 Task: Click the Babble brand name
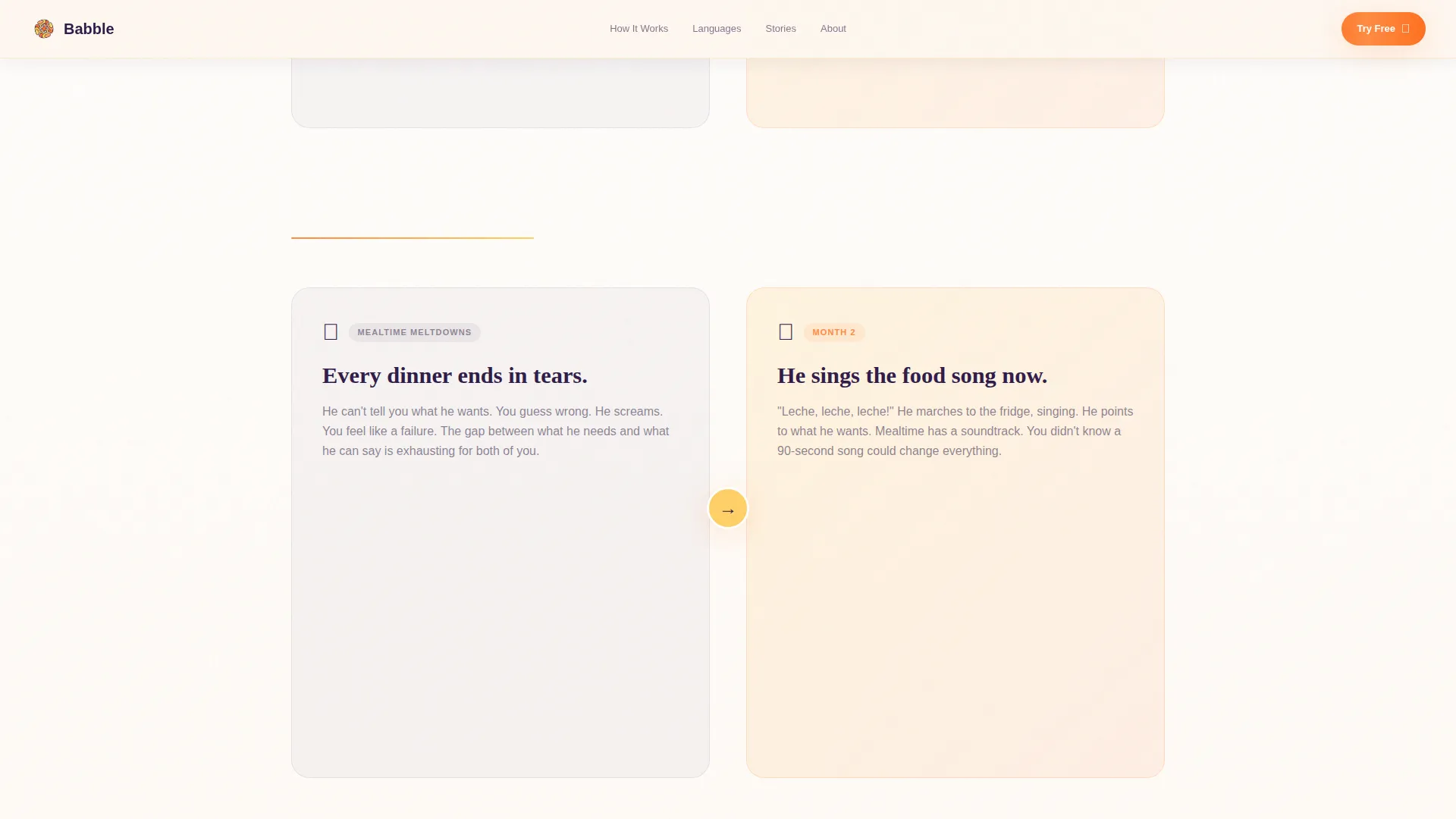click(89, 29)
